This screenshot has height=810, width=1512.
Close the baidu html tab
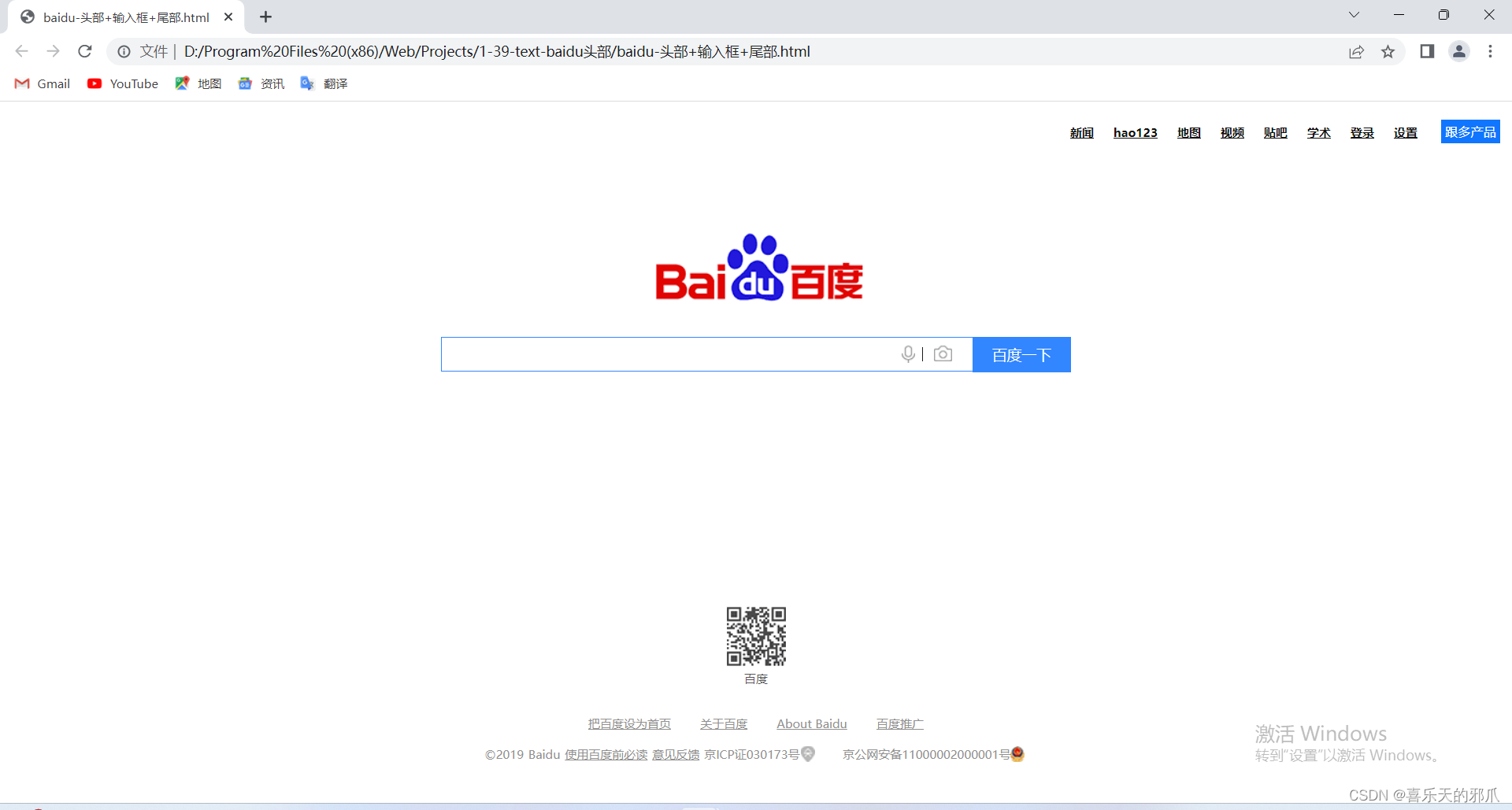click(228, 17)
